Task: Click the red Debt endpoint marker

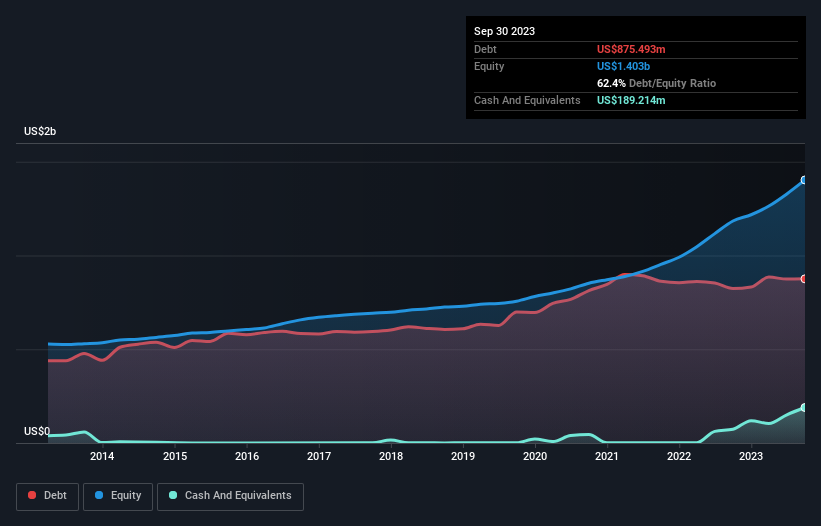Action: 804,279
